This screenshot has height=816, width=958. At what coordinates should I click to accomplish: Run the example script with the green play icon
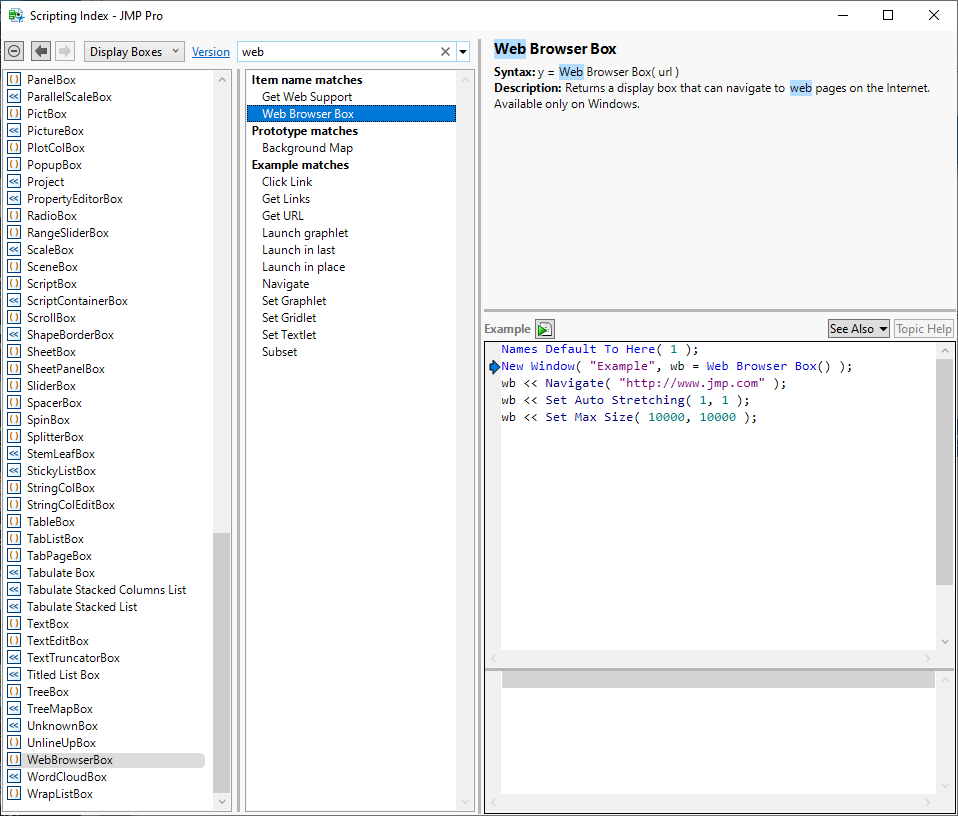[544, 329]
